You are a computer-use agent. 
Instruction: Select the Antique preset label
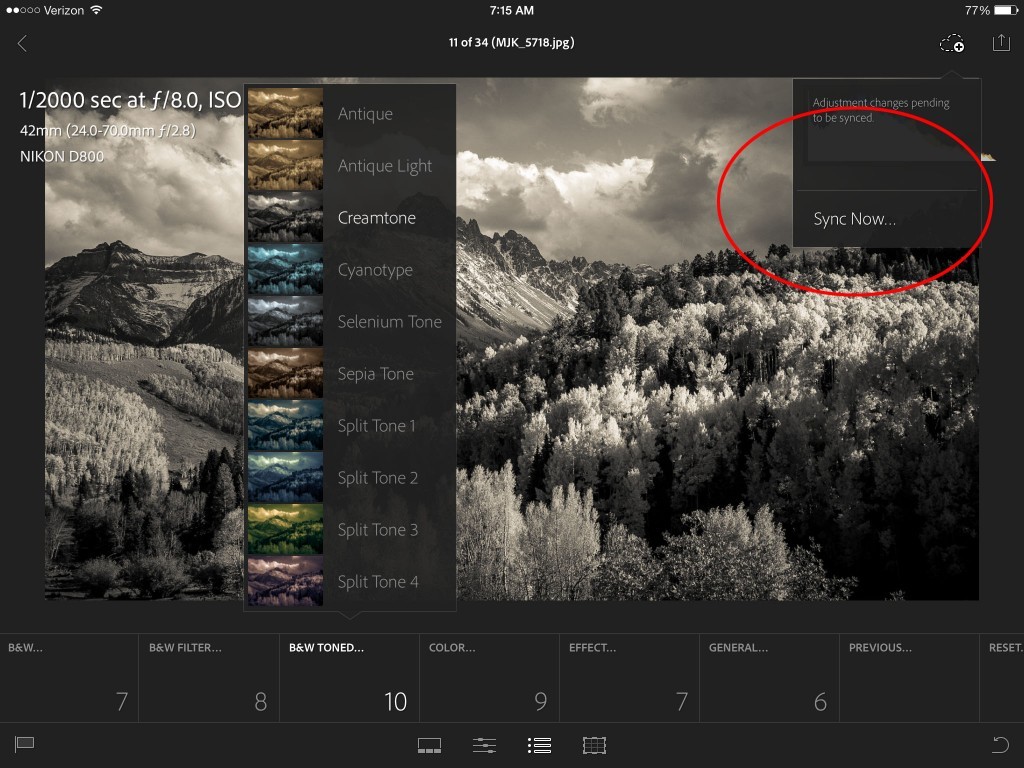coord(365,114)
